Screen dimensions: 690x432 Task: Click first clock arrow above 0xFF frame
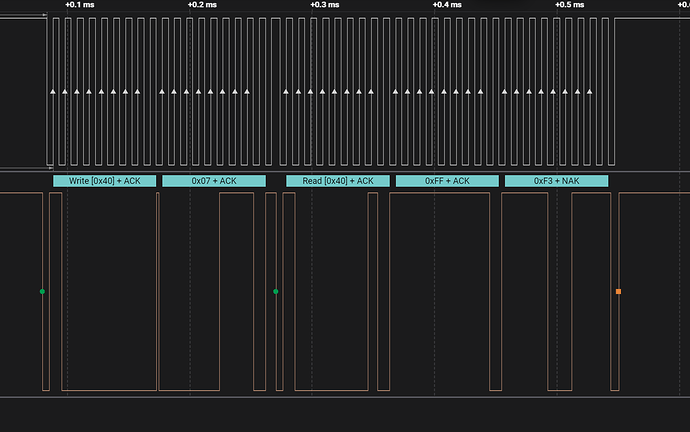pos(395,92)
